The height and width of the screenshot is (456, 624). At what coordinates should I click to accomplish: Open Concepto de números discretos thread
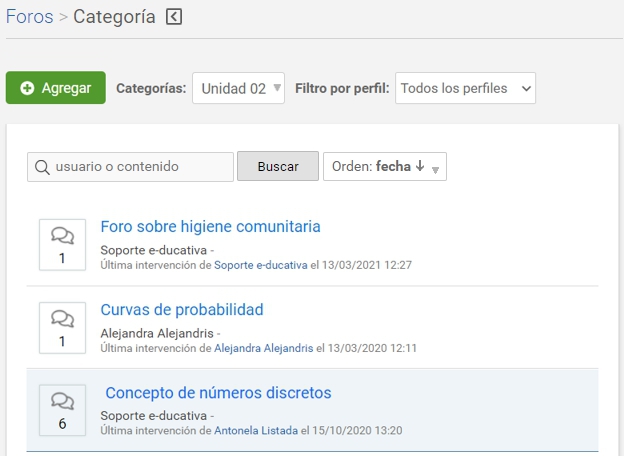(218, 393)
